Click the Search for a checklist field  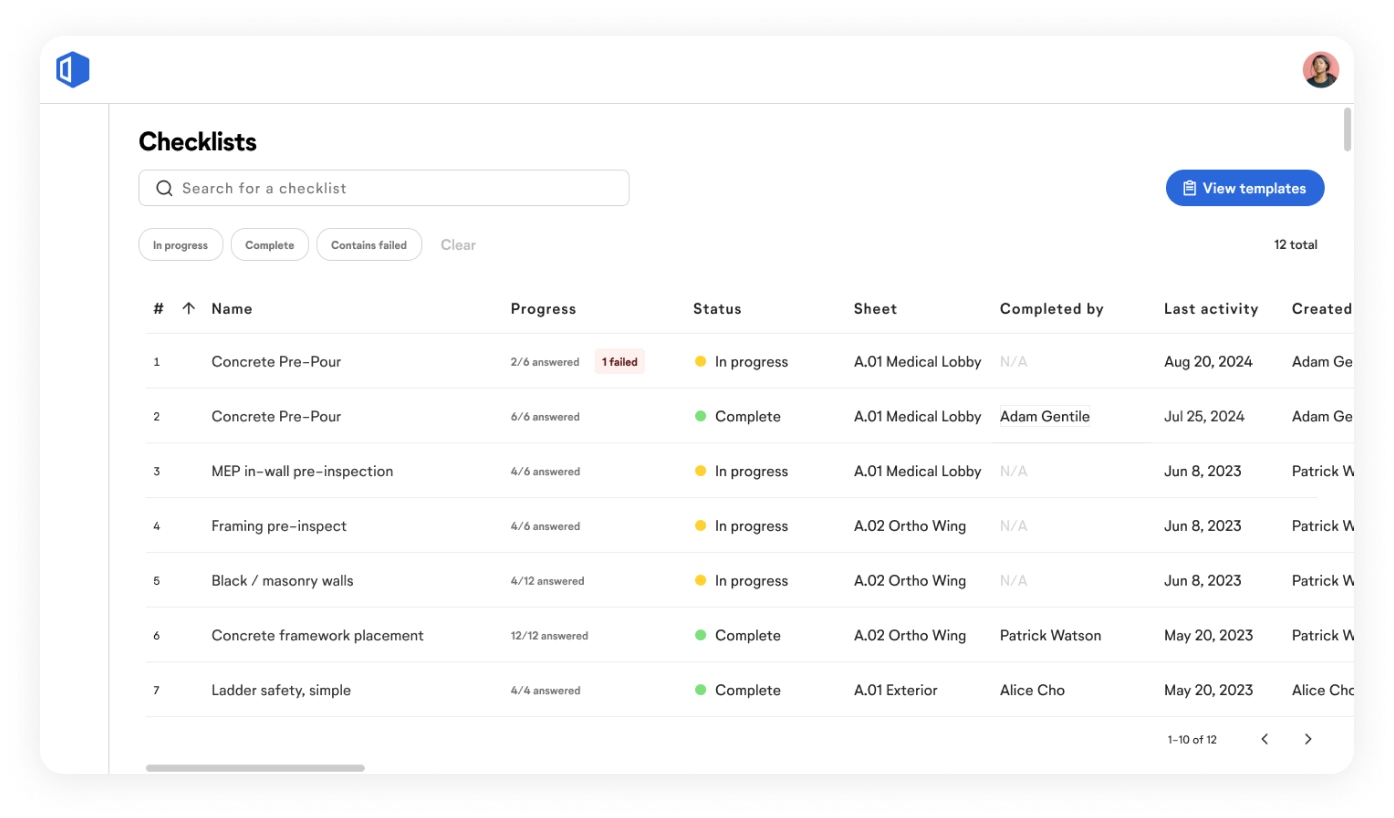(400, 188)
